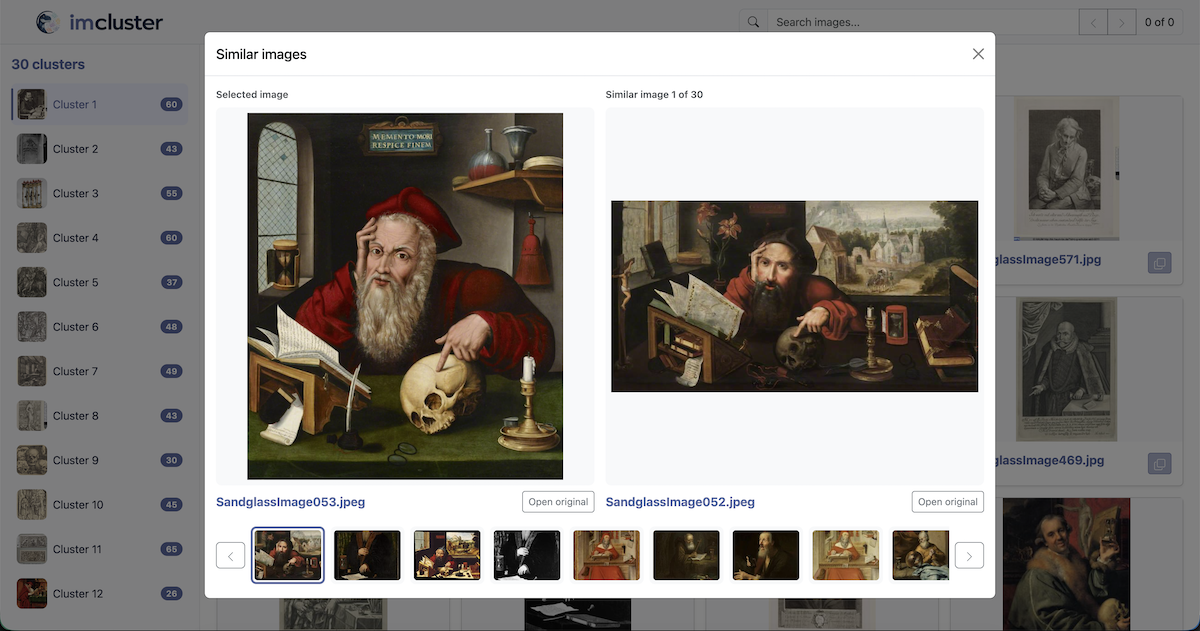Select Cluster 5 in sidebar
This screenshot has height=631, width=1200.
click(99, 282)
